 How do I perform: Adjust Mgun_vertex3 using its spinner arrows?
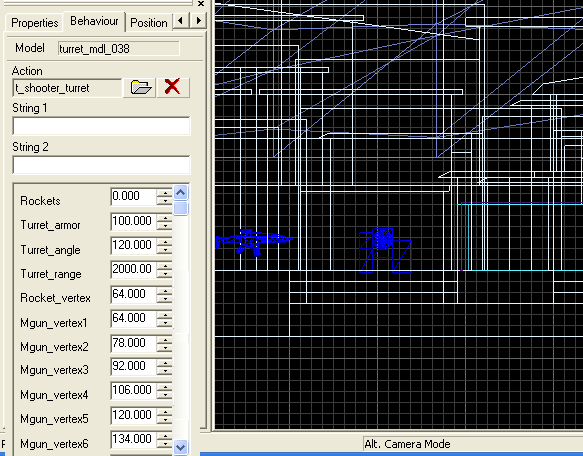coord(165,367)
